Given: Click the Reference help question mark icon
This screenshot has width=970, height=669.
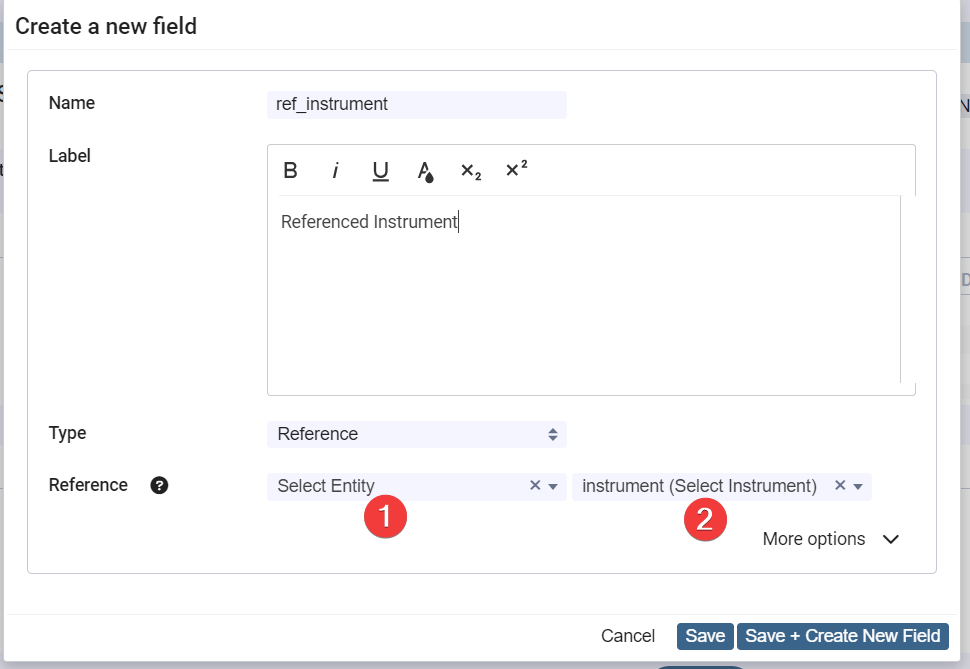Looking at the screenshot, I should (159, 486).
